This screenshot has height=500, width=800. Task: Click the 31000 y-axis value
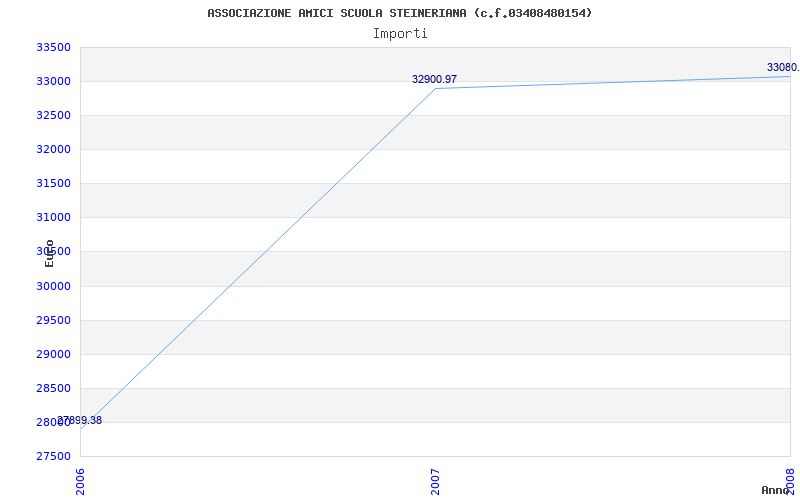pyautogui.click(x=53, y=217)
